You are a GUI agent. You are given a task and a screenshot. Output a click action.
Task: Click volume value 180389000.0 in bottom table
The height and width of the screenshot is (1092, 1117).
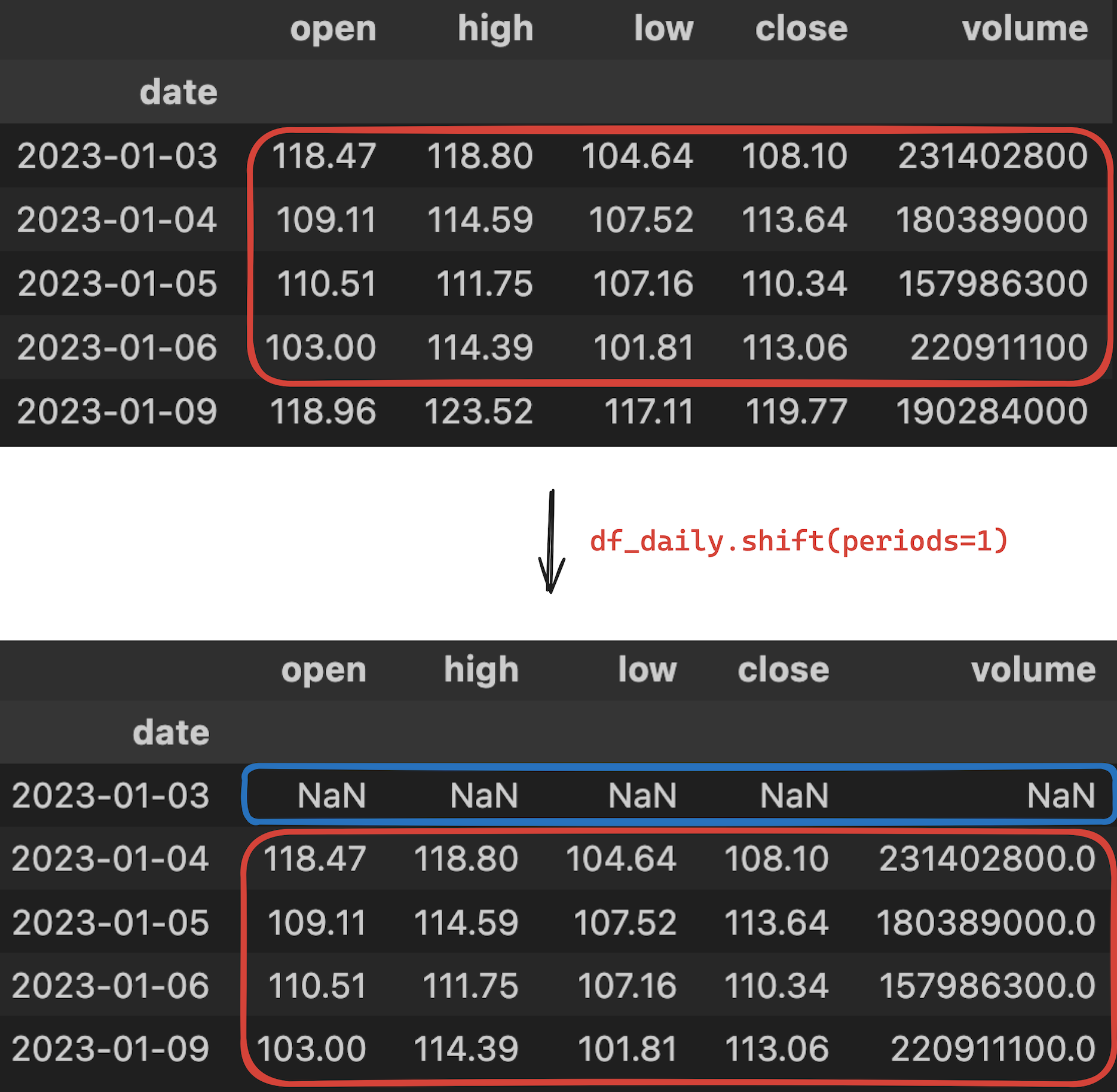tap(986, 922)
